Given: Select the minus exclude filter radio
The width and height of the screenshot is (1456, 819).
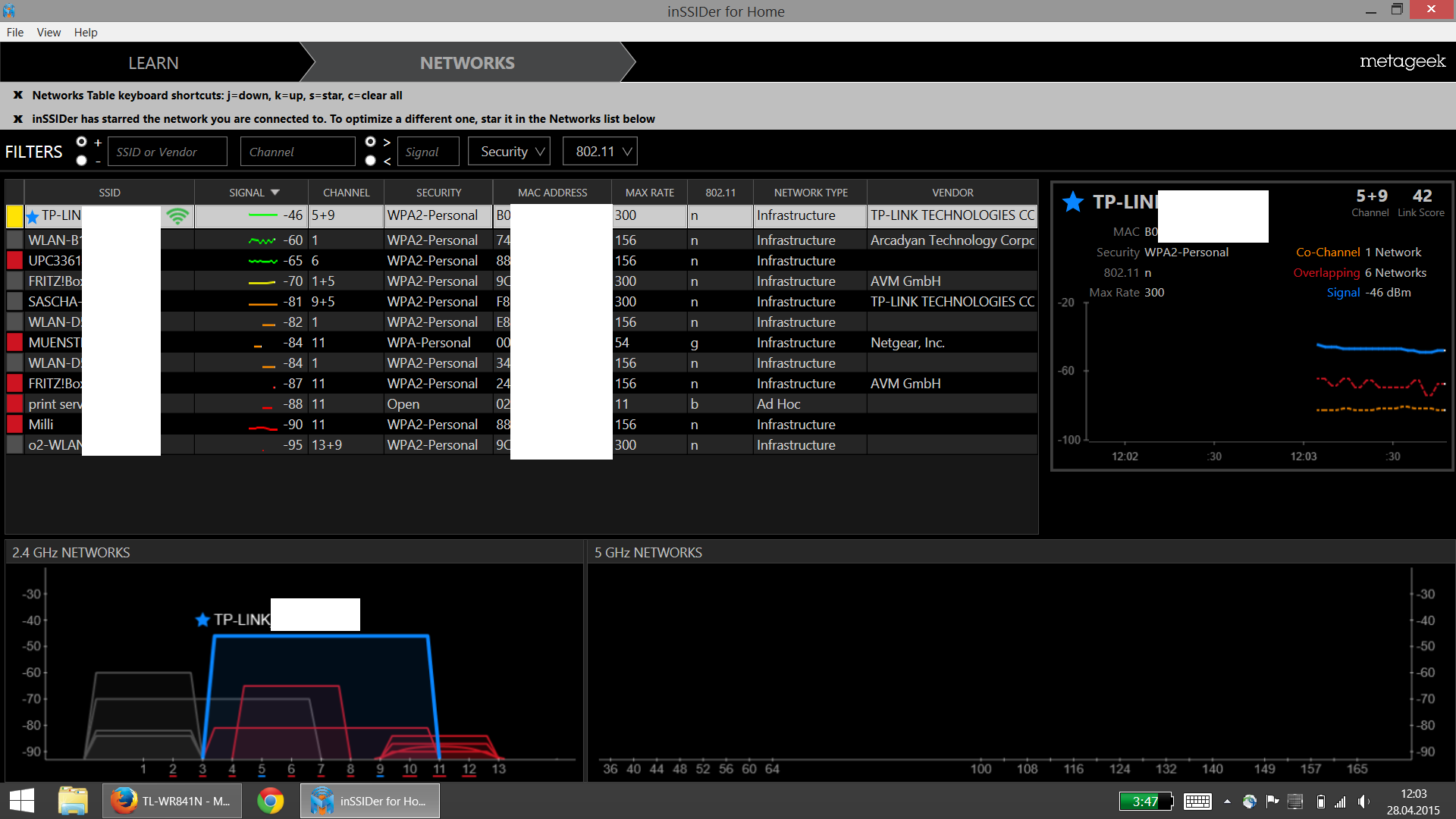Looking at the screenshot, I should [x=82, y=161].
